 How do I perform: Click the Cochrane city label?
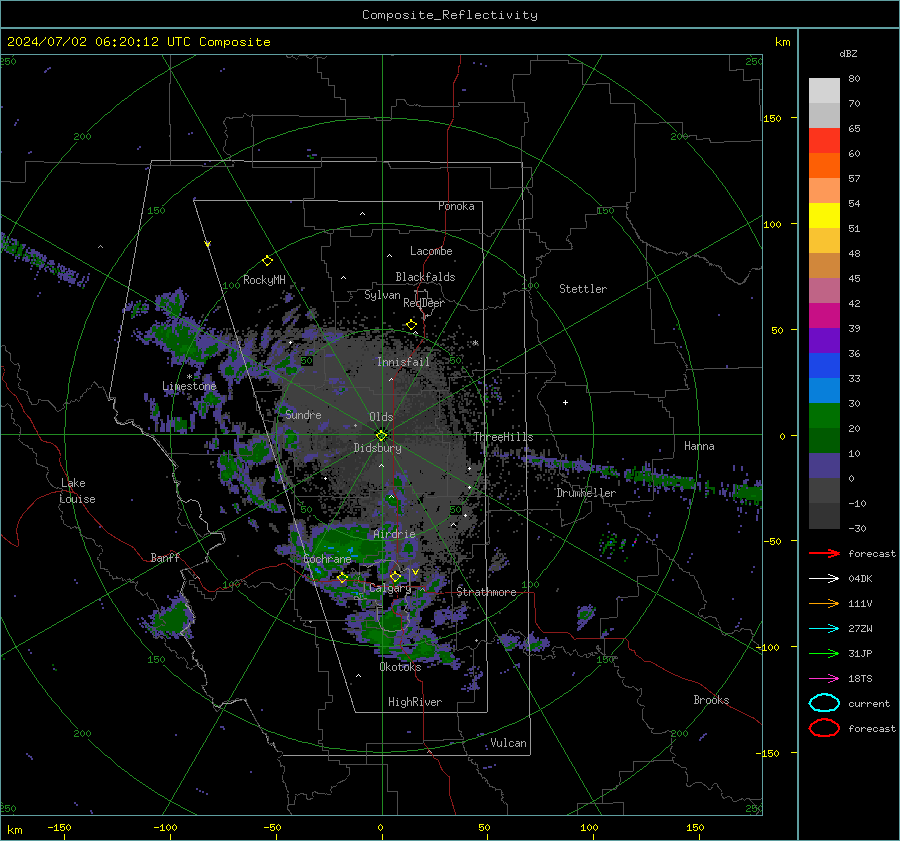click(x=327, y=559)
